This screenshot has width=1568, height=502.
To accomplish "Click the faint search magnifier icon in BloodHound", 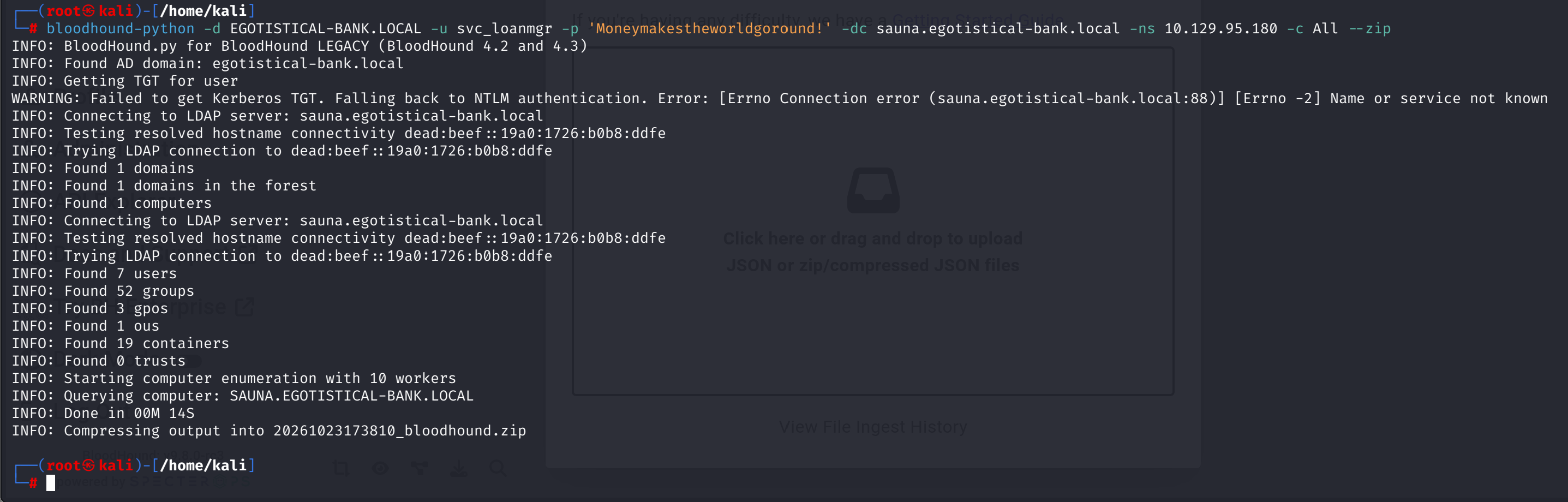I will point(498,468).
